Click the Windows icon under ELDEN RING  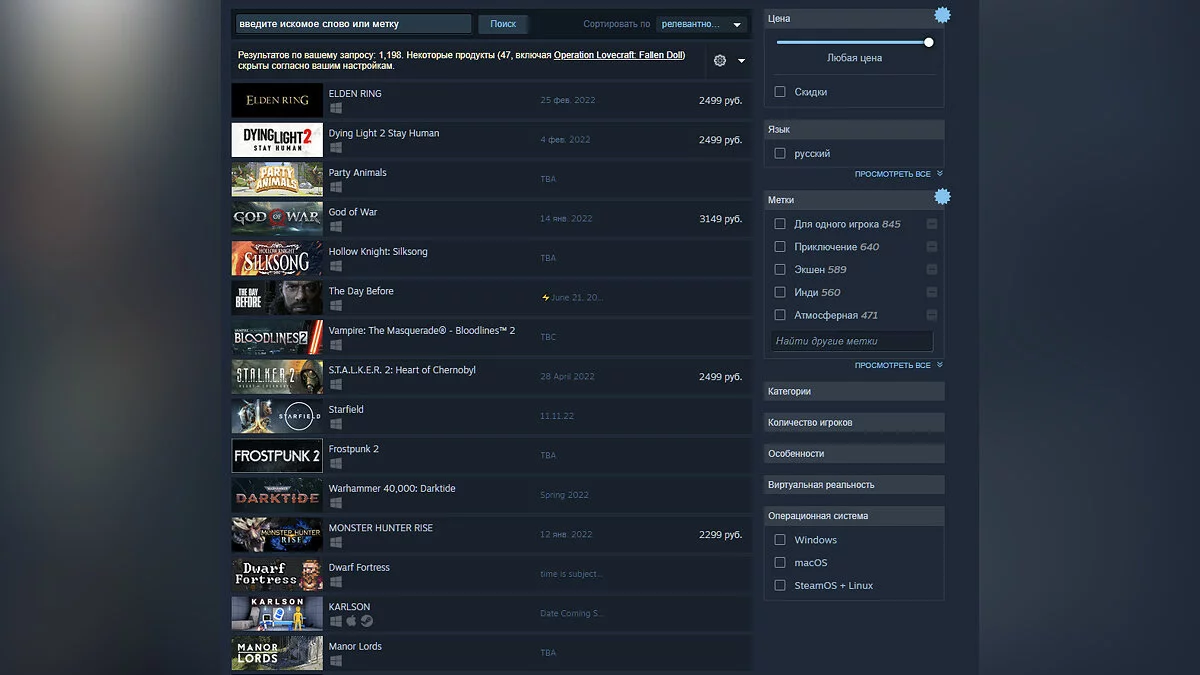[x=336, y=108]
